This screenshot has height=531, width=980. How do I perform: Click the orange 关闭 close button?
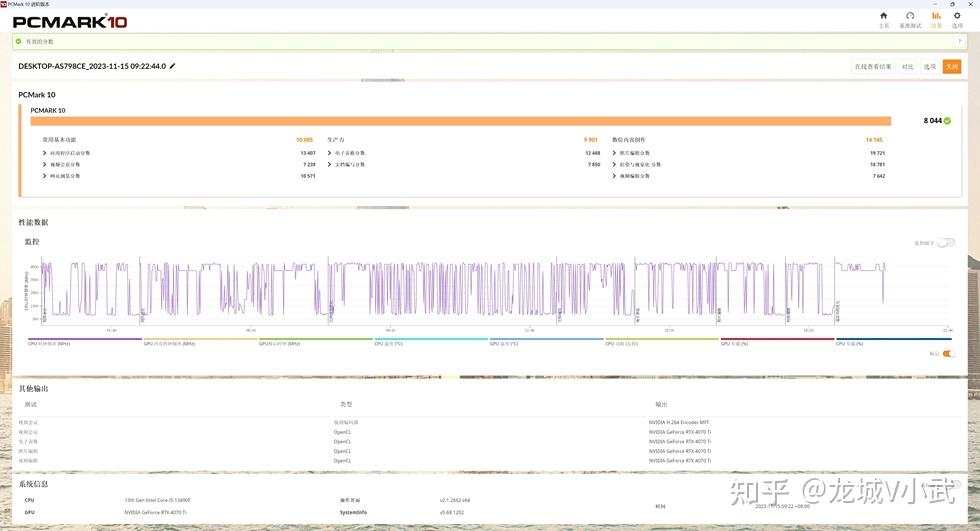(x=952, y=66)
